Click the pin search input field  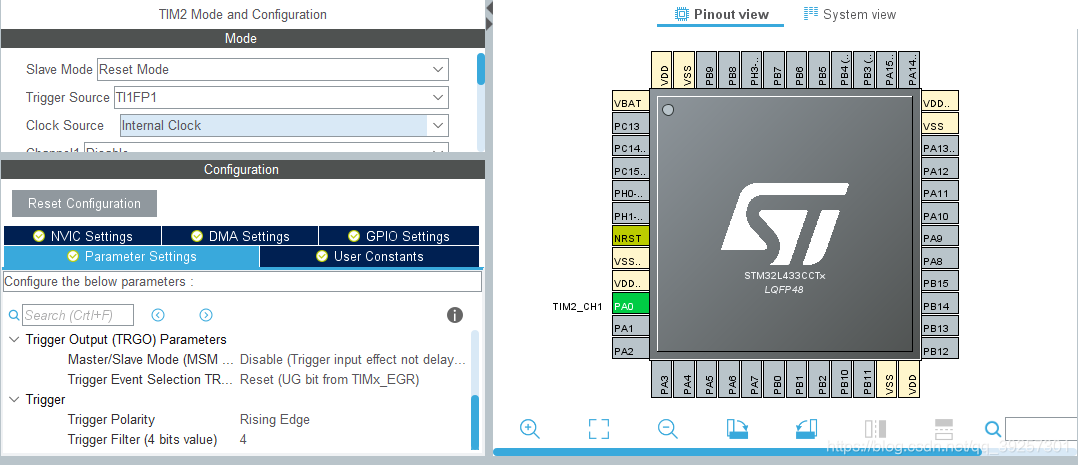(x=1041, y=429)
